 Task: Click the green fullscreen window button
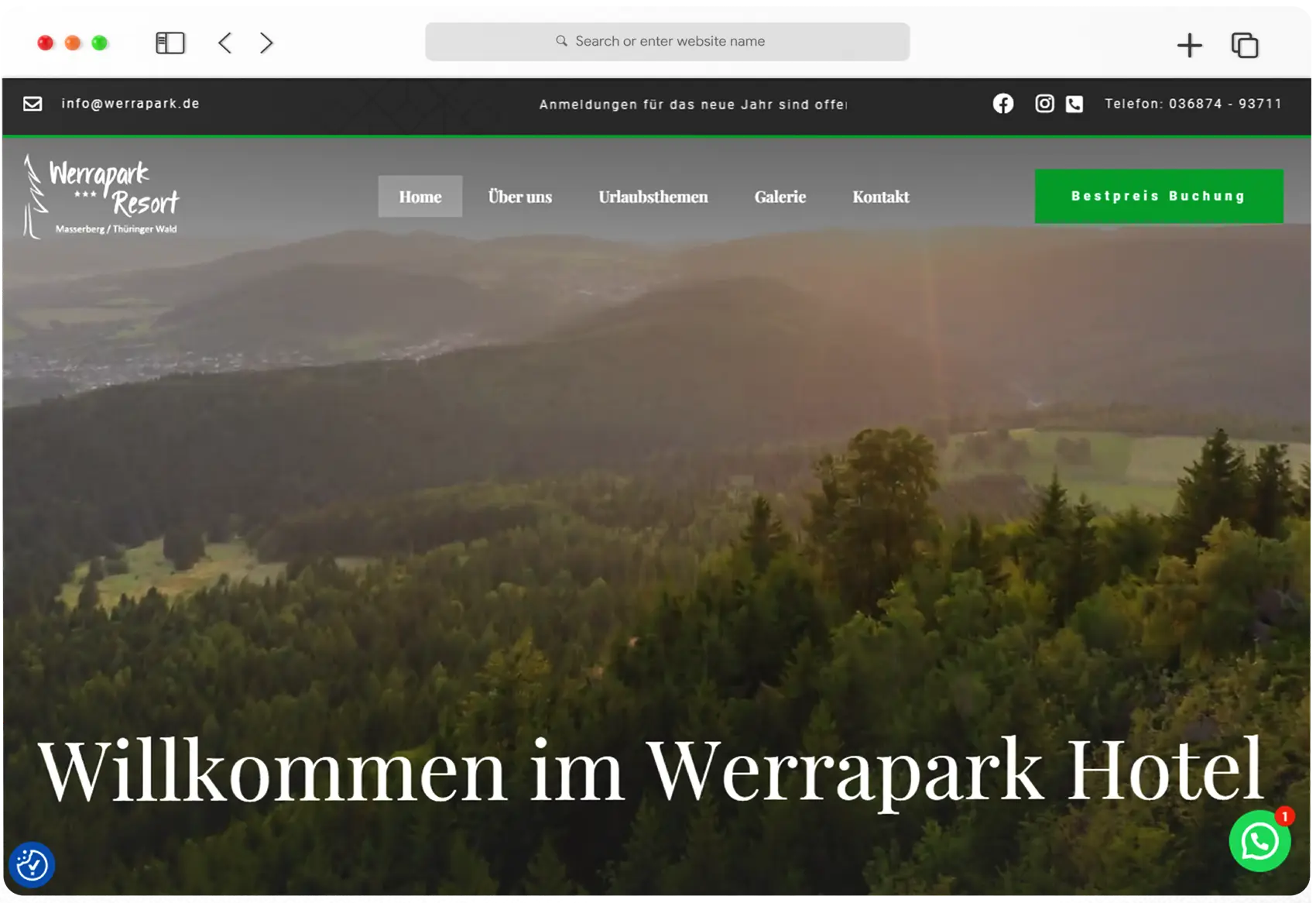pyautogui.click(x=99, y=43)
